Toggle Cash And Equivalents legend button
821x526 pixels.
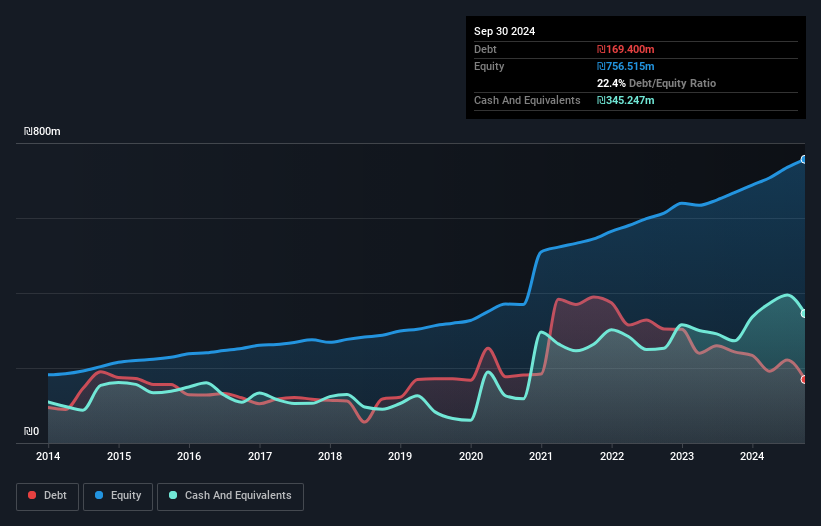click(x=230, y=496)
